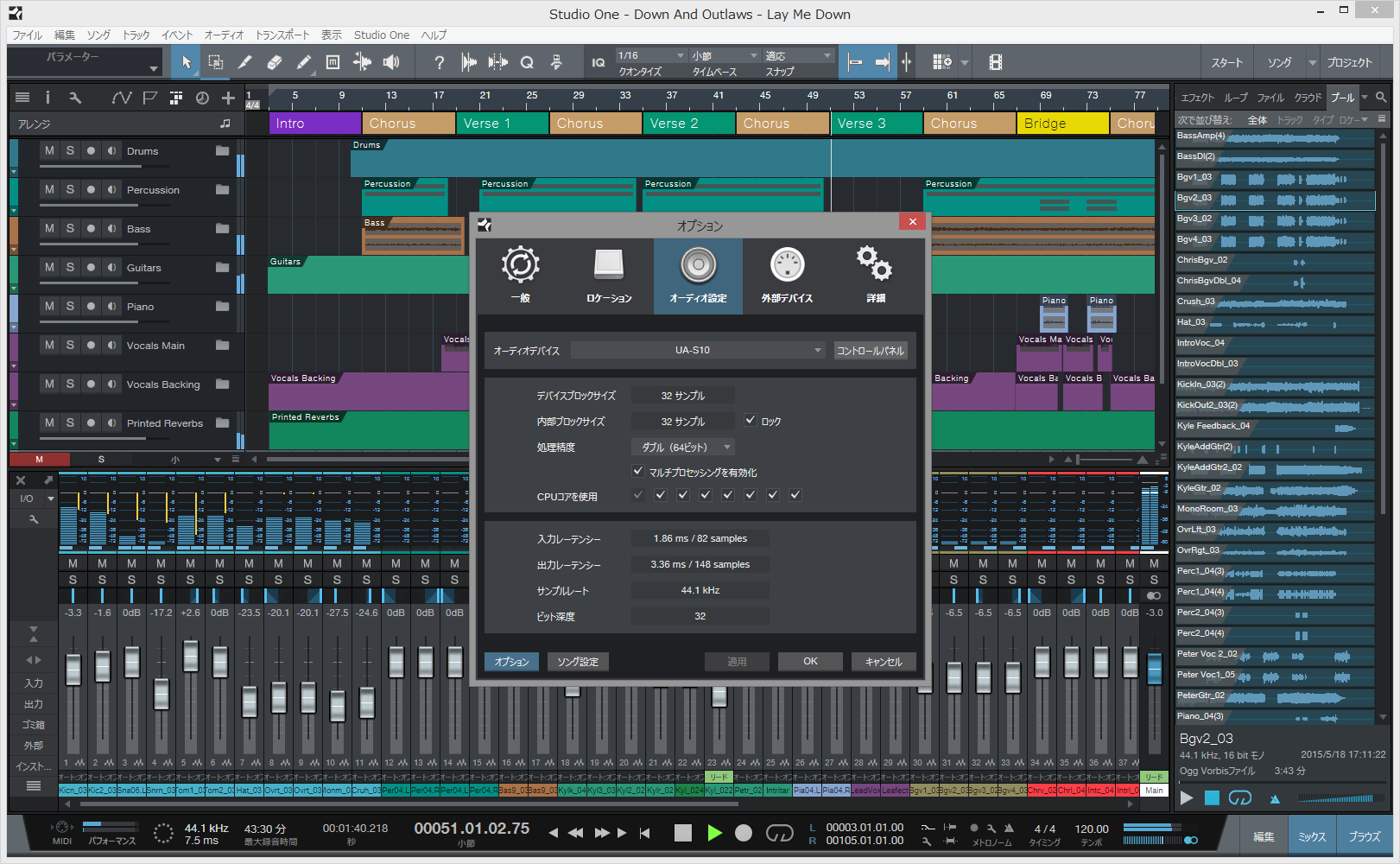Click the IQ (input quantize) button
Screen dimensions: 1400x864
tap(599, 62)
